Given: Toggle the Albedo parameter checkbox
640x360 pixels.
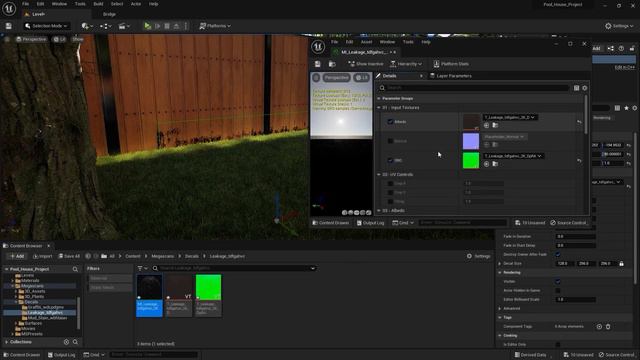Looking at the screenshot, I should (390, 122).
